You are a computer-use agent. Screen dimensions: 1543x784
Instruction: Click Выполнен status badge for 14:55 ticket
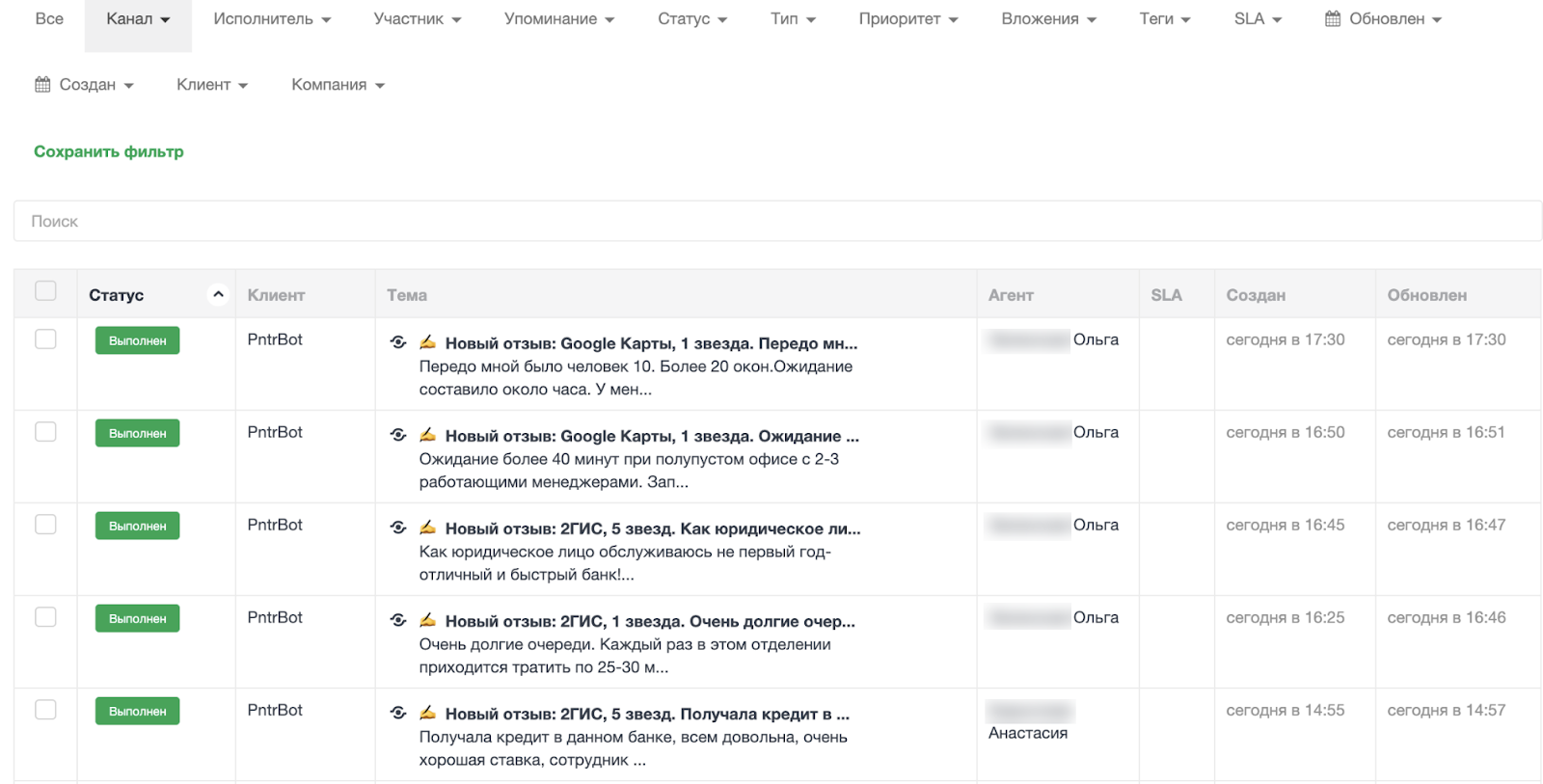tap(137, 711)
